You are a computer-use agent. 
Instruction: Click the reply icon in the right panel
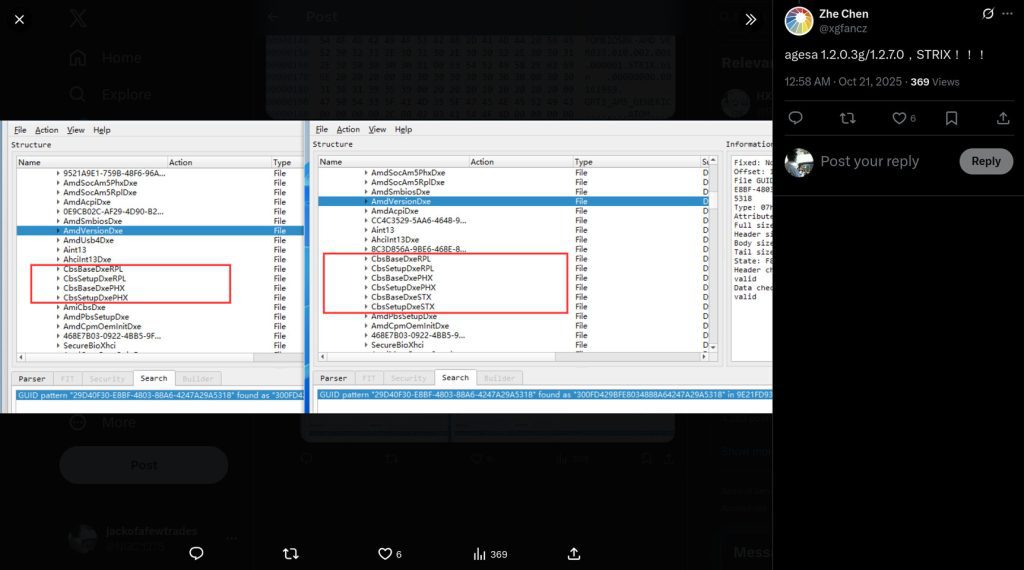click(796, 118)
